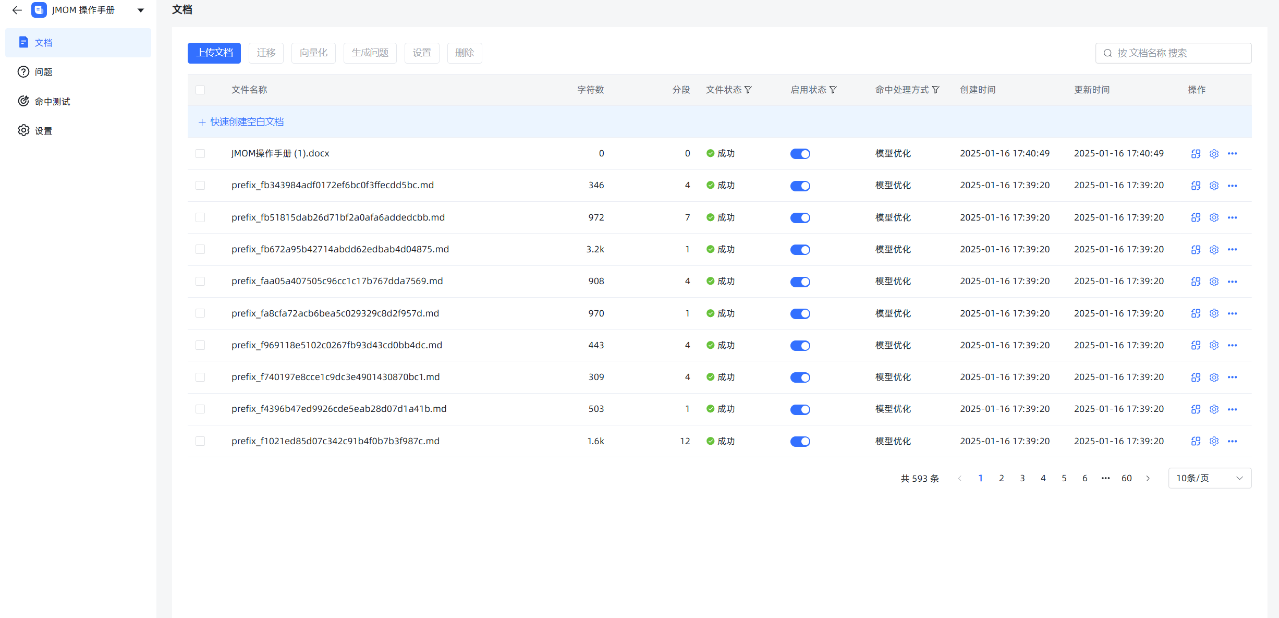
Task: Open the 命中处理方式 column filter icon
Action: [x=936, y=90]
